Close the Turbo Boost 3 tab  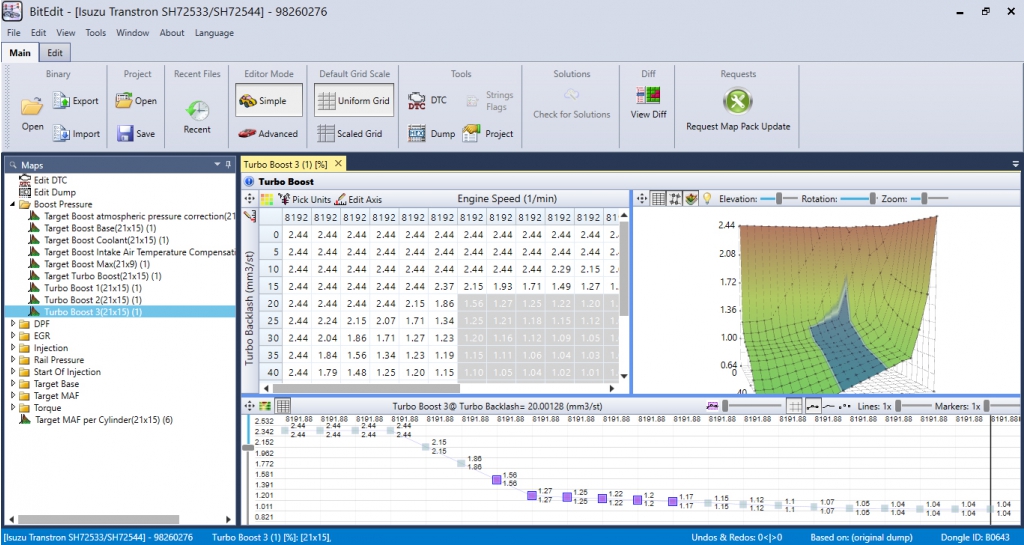(339, 164)
